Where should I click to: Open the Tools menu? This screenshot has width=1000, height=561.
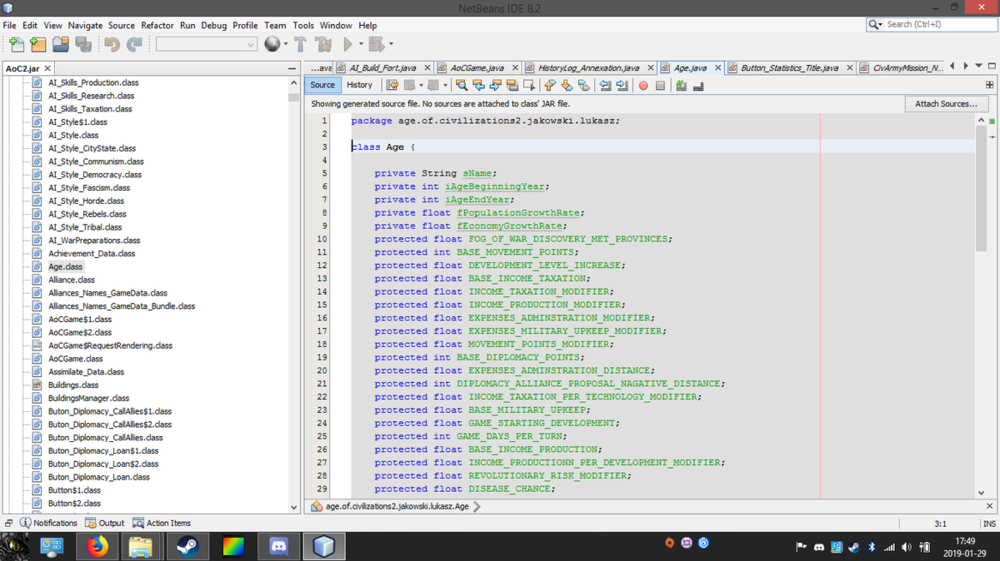[303, 26]
